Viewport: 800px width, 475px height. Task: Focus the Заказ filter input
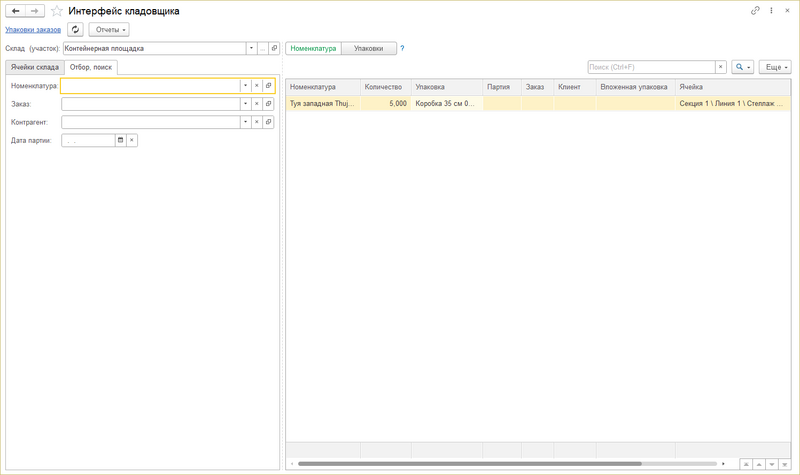(151, 104)
